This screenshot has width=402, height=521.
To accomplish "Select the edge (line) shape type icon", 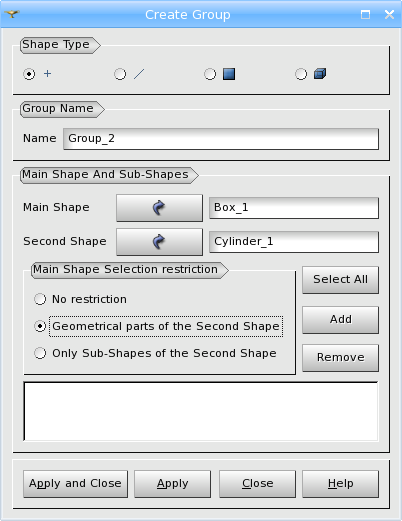I will pos(139,74).
